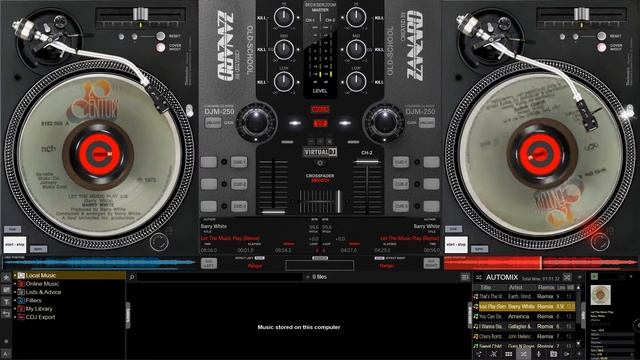Screen dimensions: 640x360
Task: Click the left deck large gain knob
Action: [256, 122]
